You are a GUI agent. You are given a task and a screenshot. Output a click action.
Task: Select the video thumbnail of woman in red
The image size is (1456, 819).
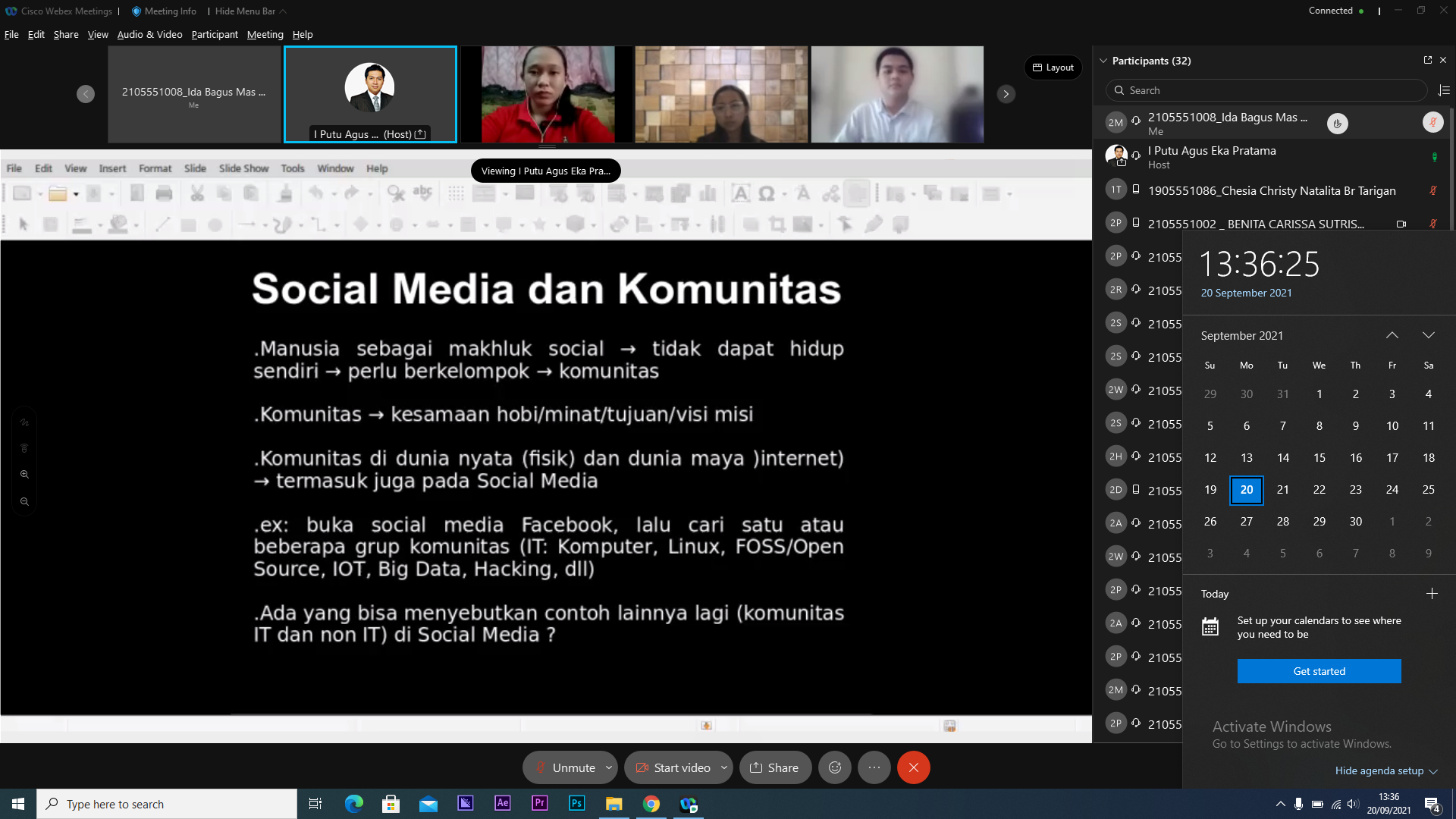[547, 94]
